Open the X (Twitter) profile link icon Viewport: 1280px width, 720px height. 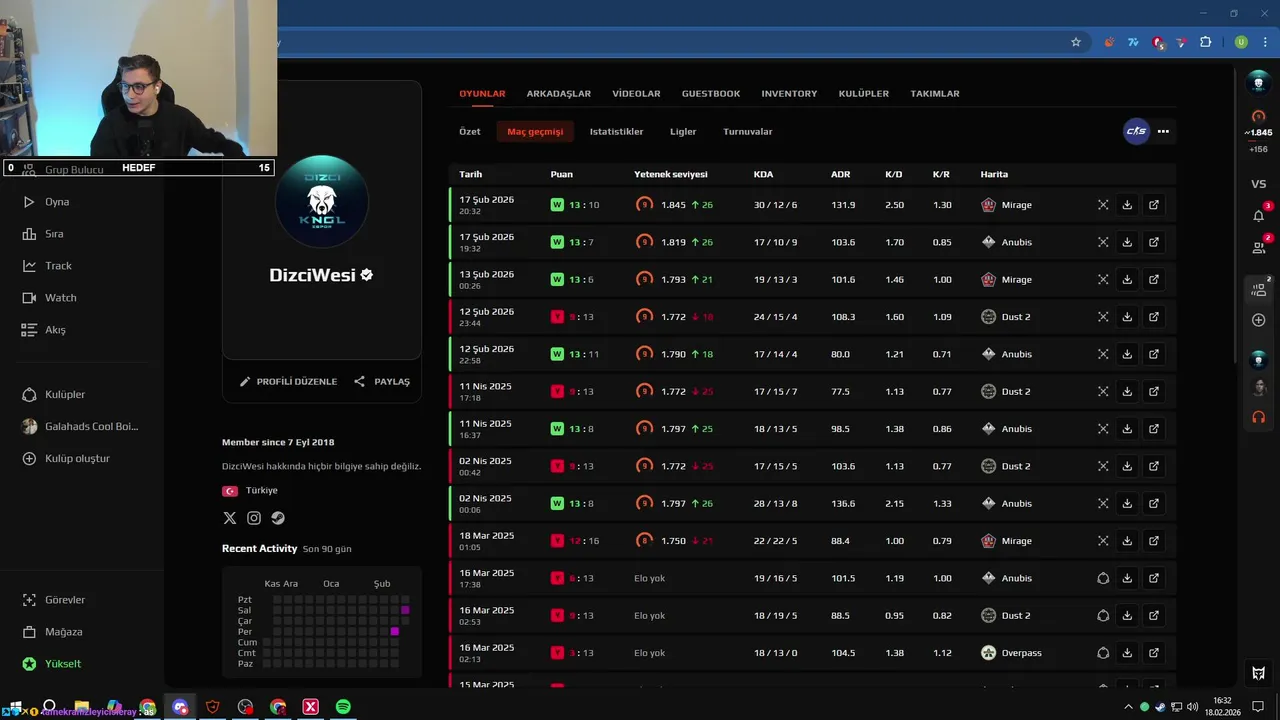230,518
